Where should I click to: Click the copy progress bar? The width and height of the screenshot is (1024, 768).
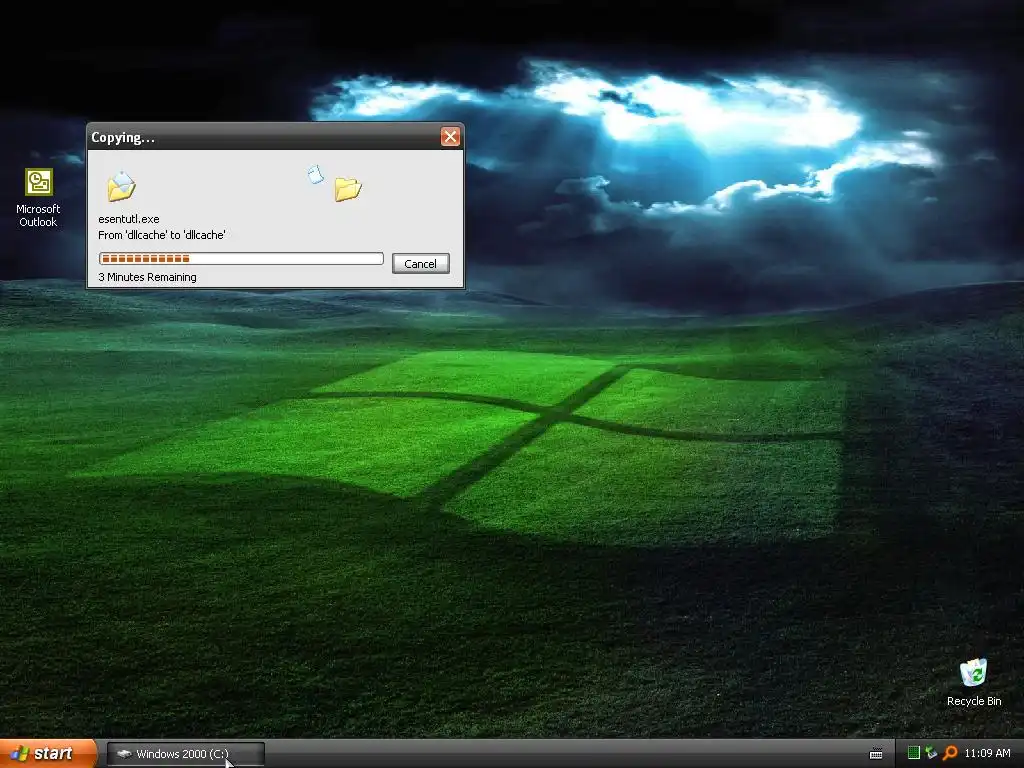click(x=241, y=259)
